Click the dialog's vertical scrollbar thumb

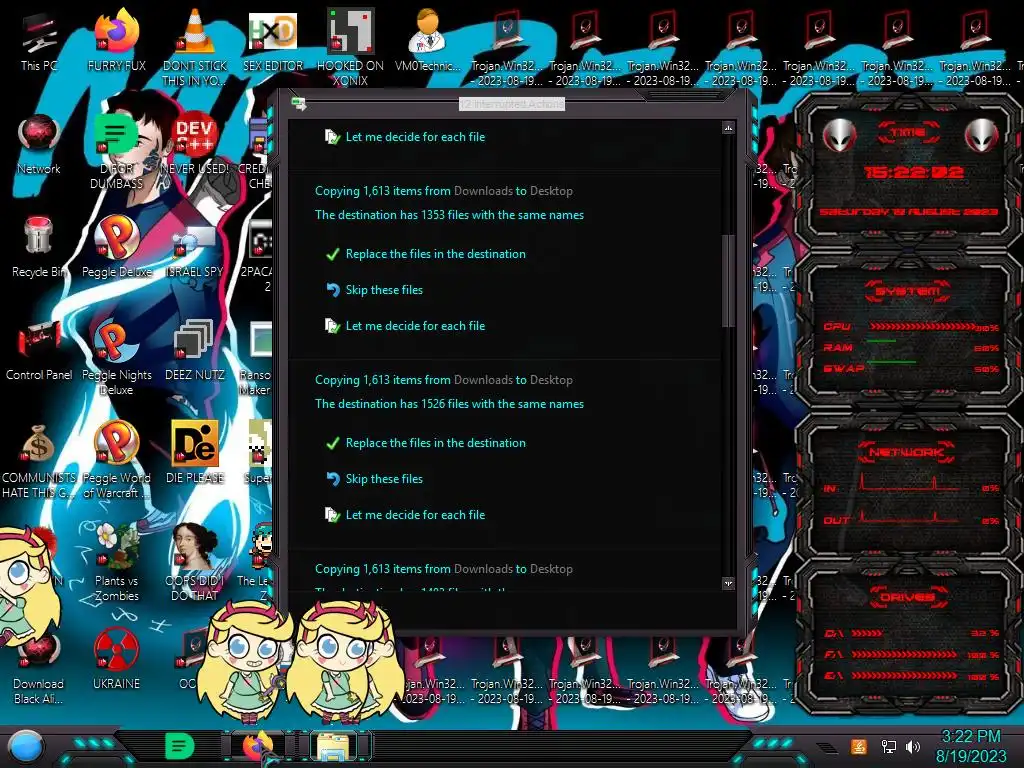coord(728,281)
